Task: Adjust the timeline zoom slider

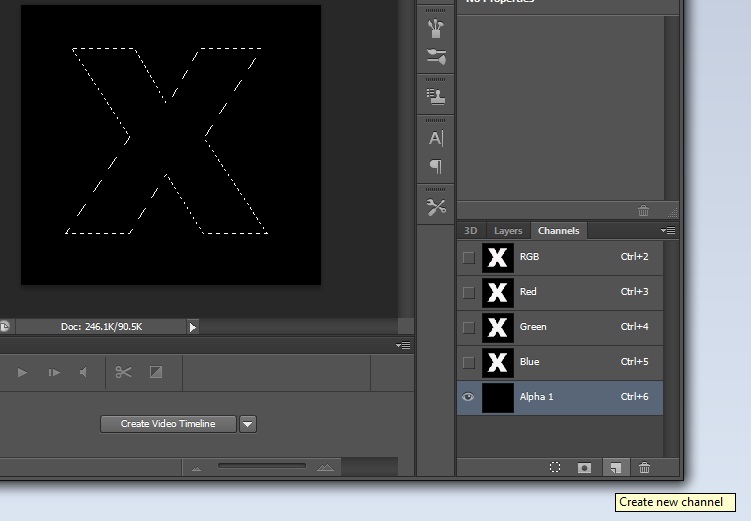Action: point(262,465)
